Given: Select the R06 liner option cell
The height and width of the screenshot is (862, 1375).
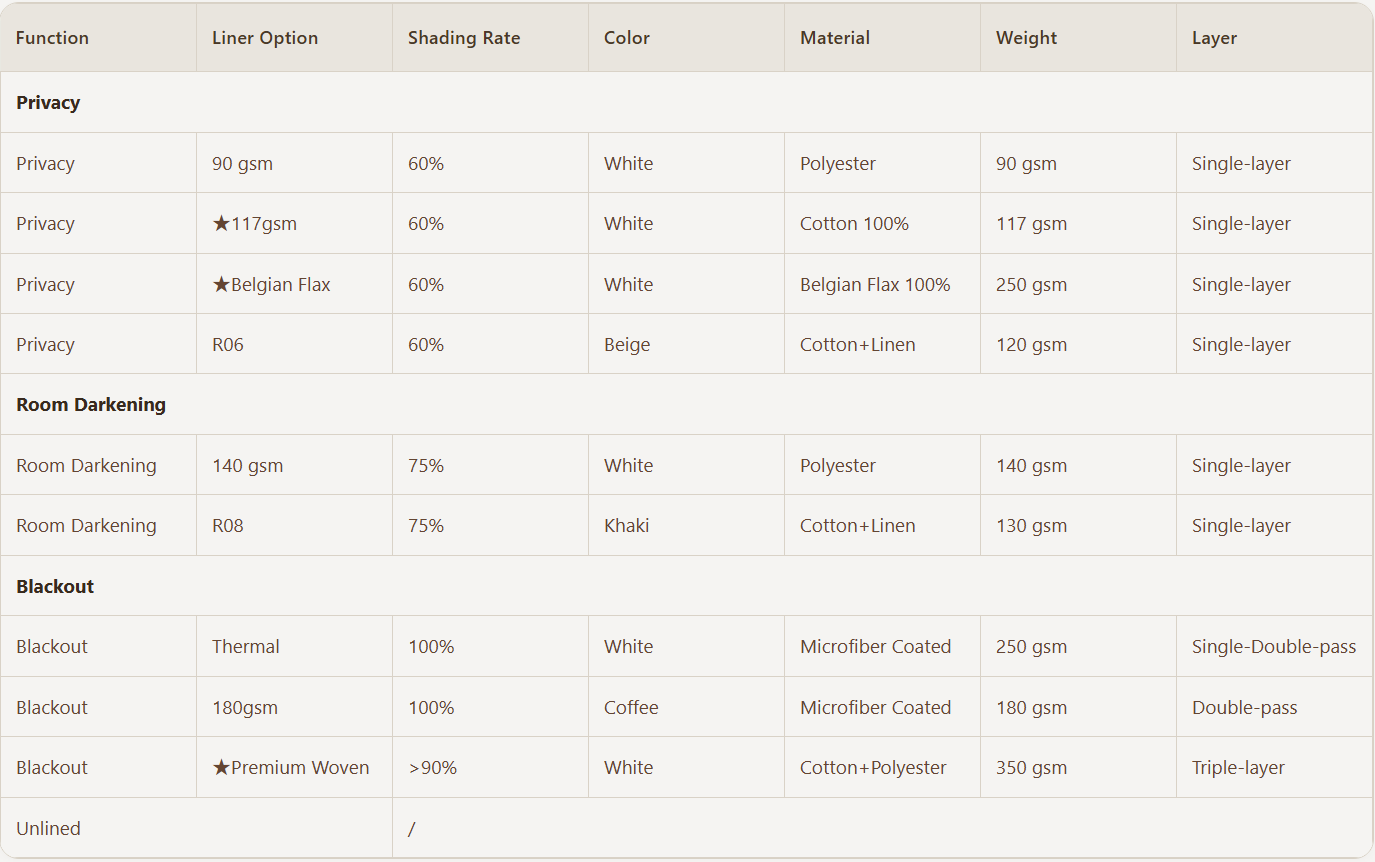Looking at the screenshot, I should tap(294, 344).
